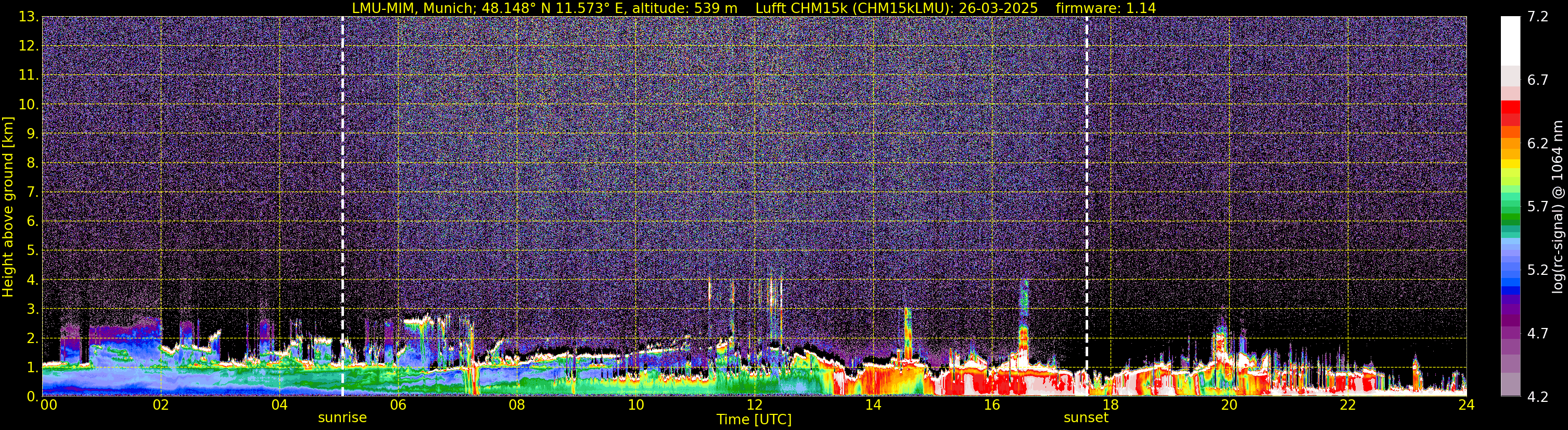Click the '20' time tick label
The width and height of the screenshot is (1568, 430).
[1229, 405]
